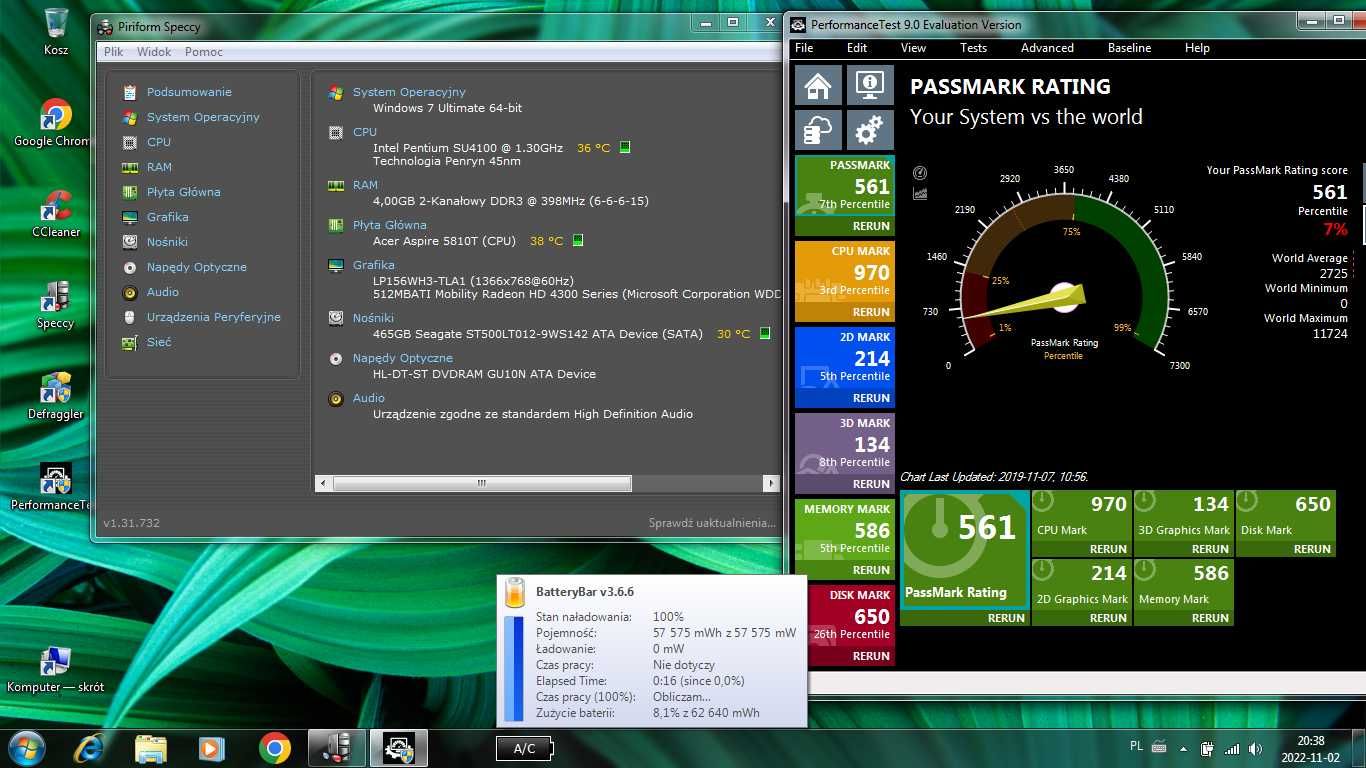Viewport: 1366px width, 768px height.
Task: Open Nośniki in Speccy sidebar
Action: click(x=167, y=242)
